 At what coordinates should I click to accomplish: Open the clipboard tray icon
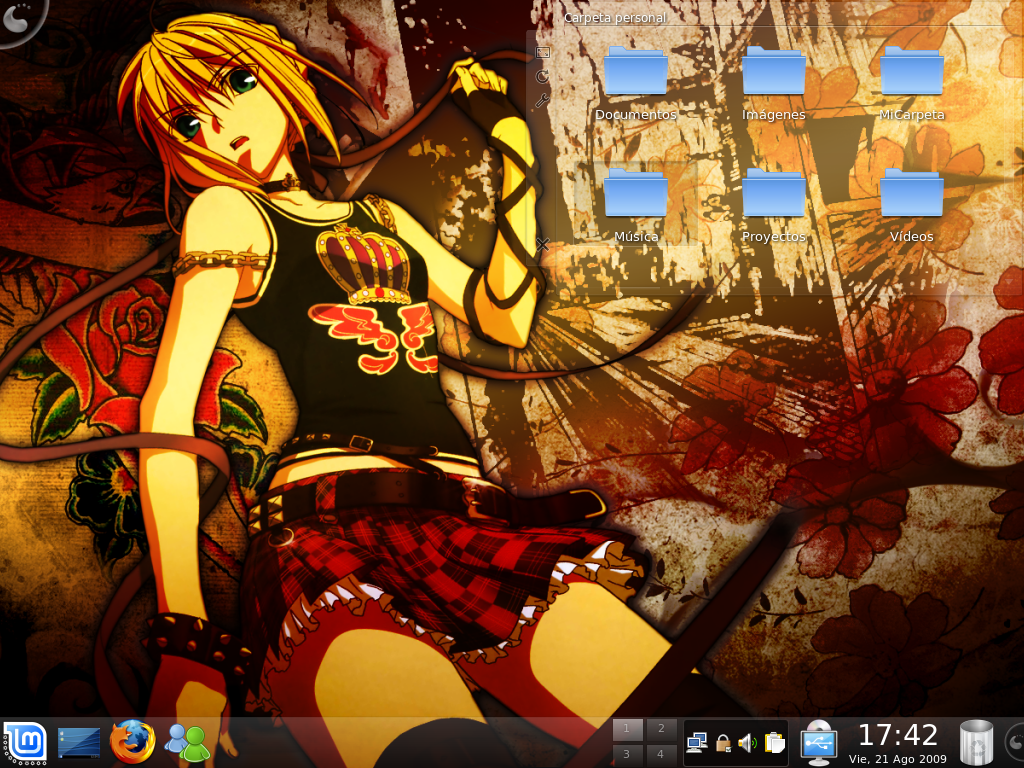775,743
